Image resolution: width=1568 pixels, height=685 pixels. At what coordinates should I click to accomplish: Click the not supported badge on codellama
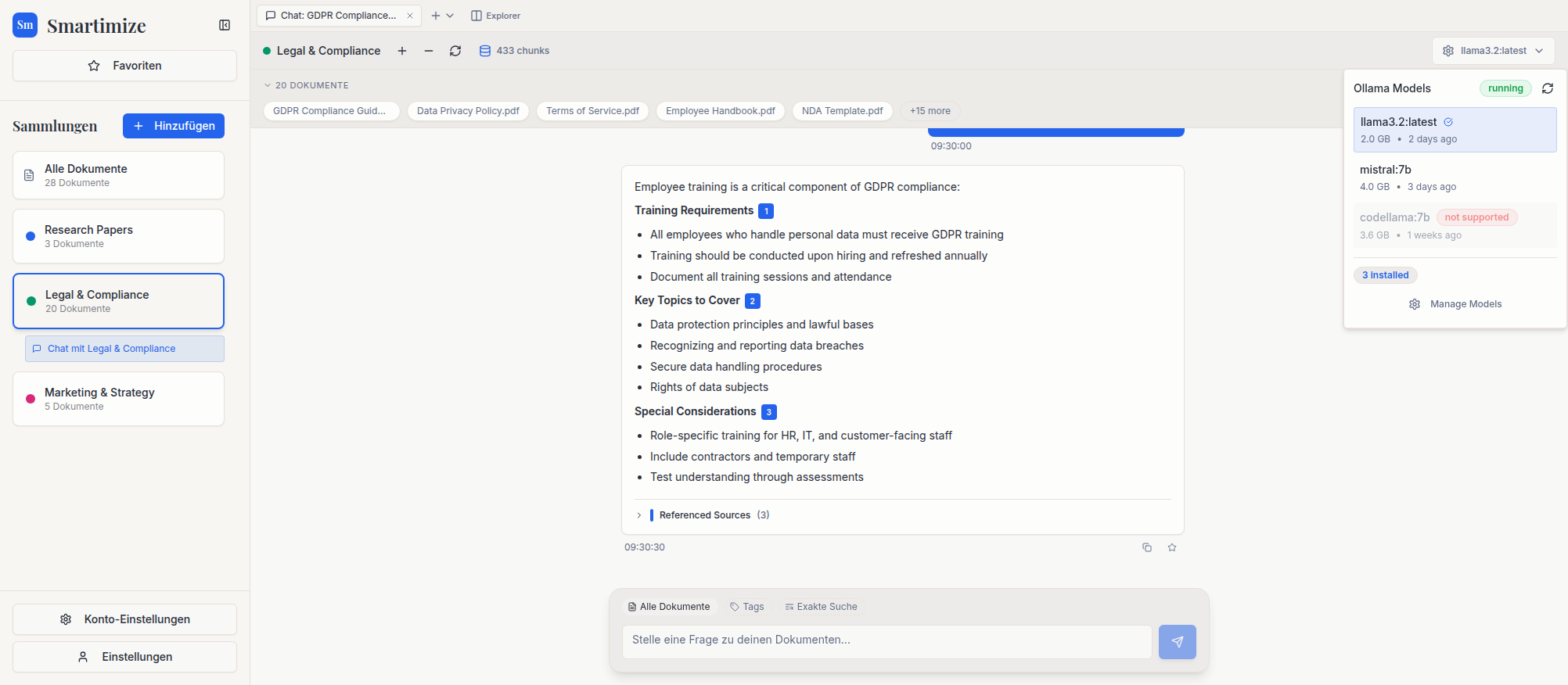(x=1477, y=217)
